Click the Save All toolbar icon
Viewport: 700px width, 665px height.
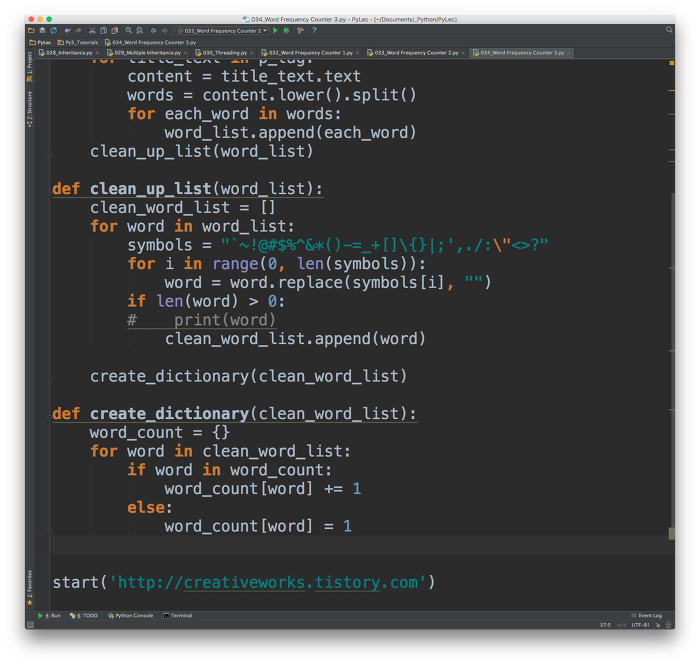42,30
